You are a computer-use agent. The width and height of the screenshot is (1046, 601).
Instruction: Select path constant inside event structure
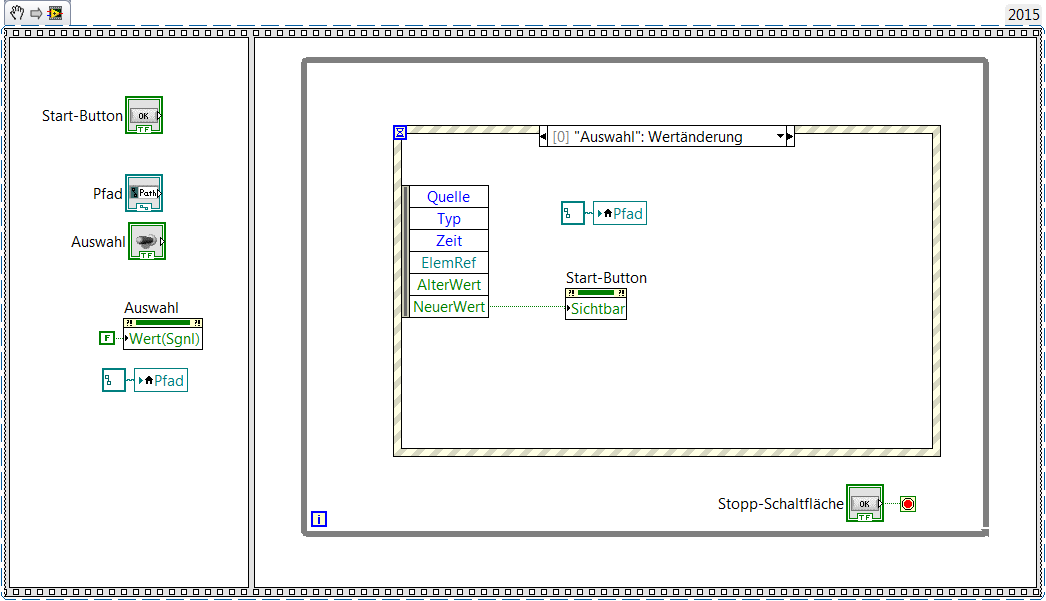[x=572, y=213]
